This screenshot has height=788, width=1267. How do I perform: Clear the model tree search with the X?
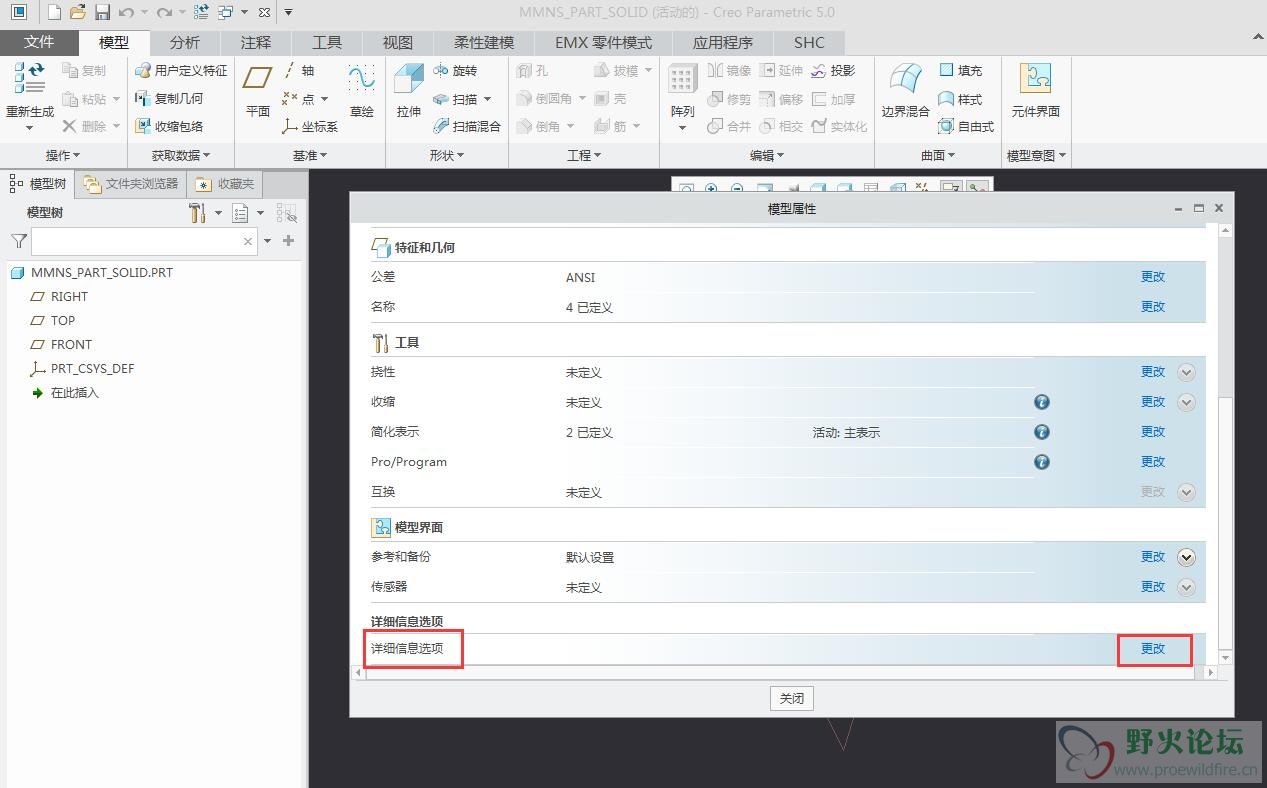pos(248,241)
